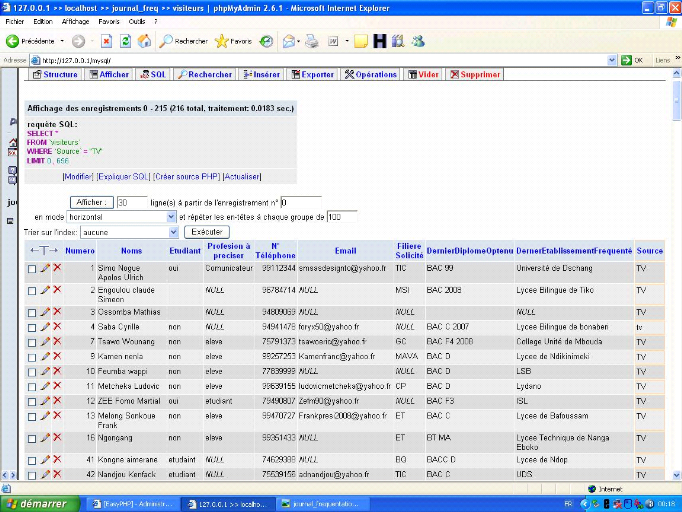Click the starting record number input field
Viewport: 682px width, 512px height.
click(300, 201)
